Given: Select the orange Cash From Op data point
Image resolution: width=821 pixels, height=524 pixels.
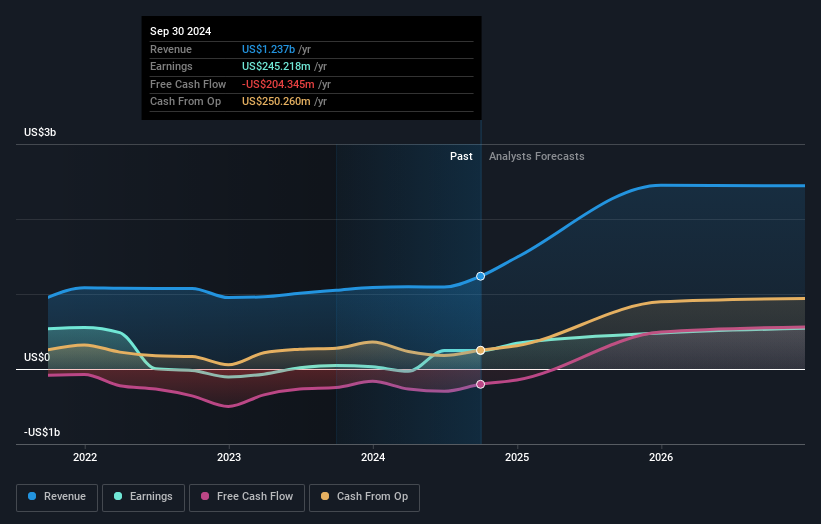Looking at the screenshot, I should 480,350.
